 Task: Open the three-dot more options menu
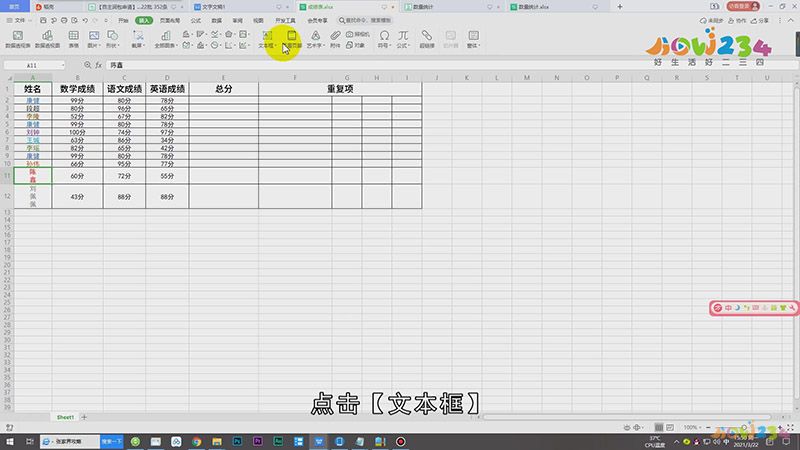click(x=780, y=20)
